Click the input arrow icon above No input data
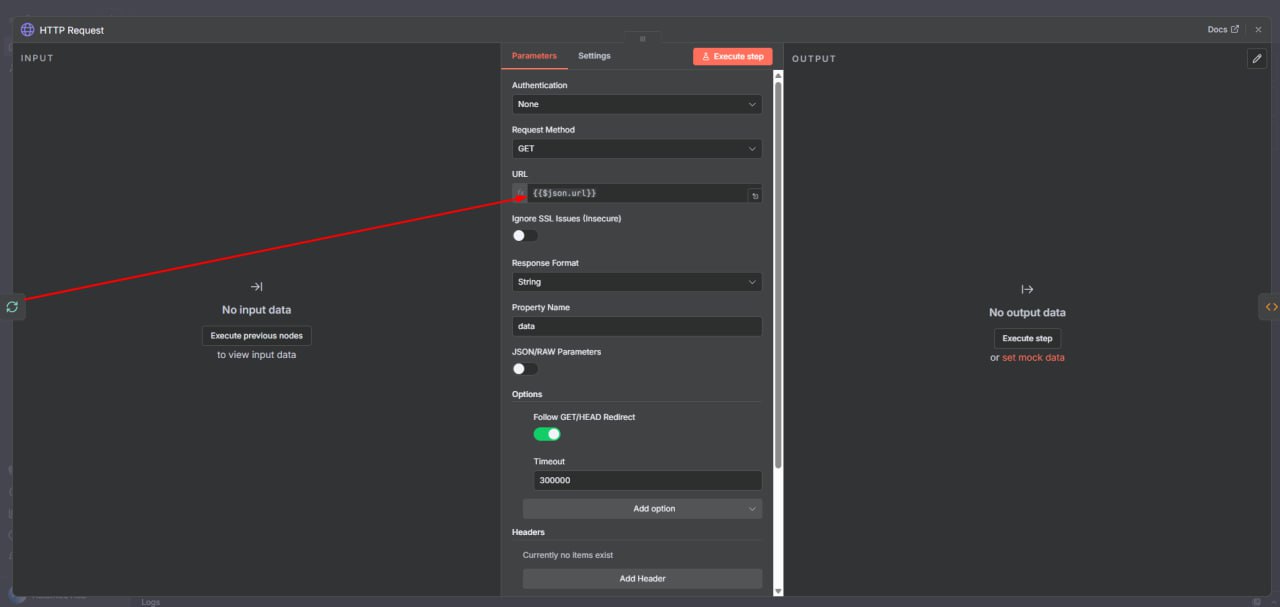This screenshot has width=1280, height=607. (x=256, y=285)
